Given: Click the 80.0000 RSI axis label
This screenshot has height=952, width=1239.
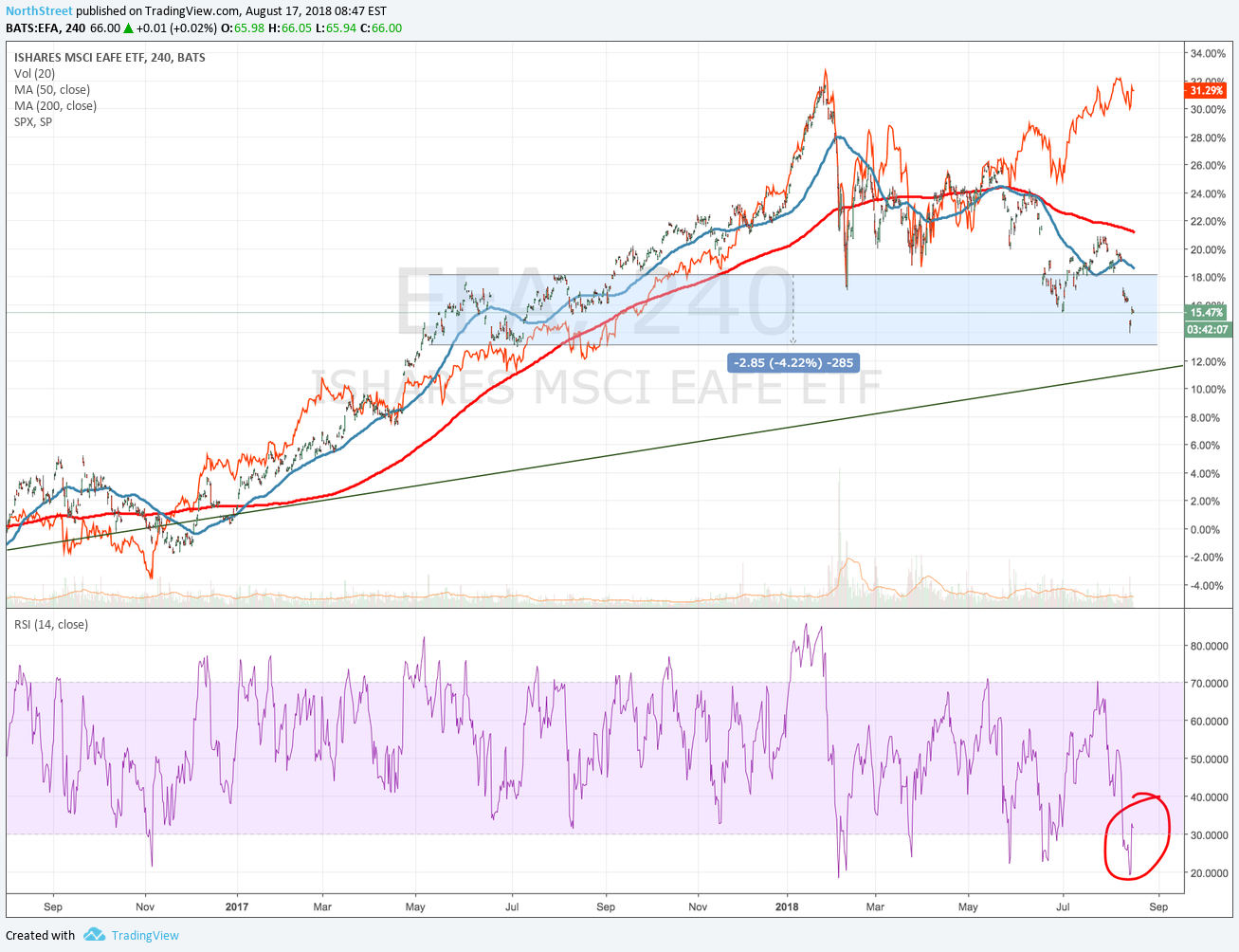Looking at the screenshot, I should click(x=1209, y=646).
